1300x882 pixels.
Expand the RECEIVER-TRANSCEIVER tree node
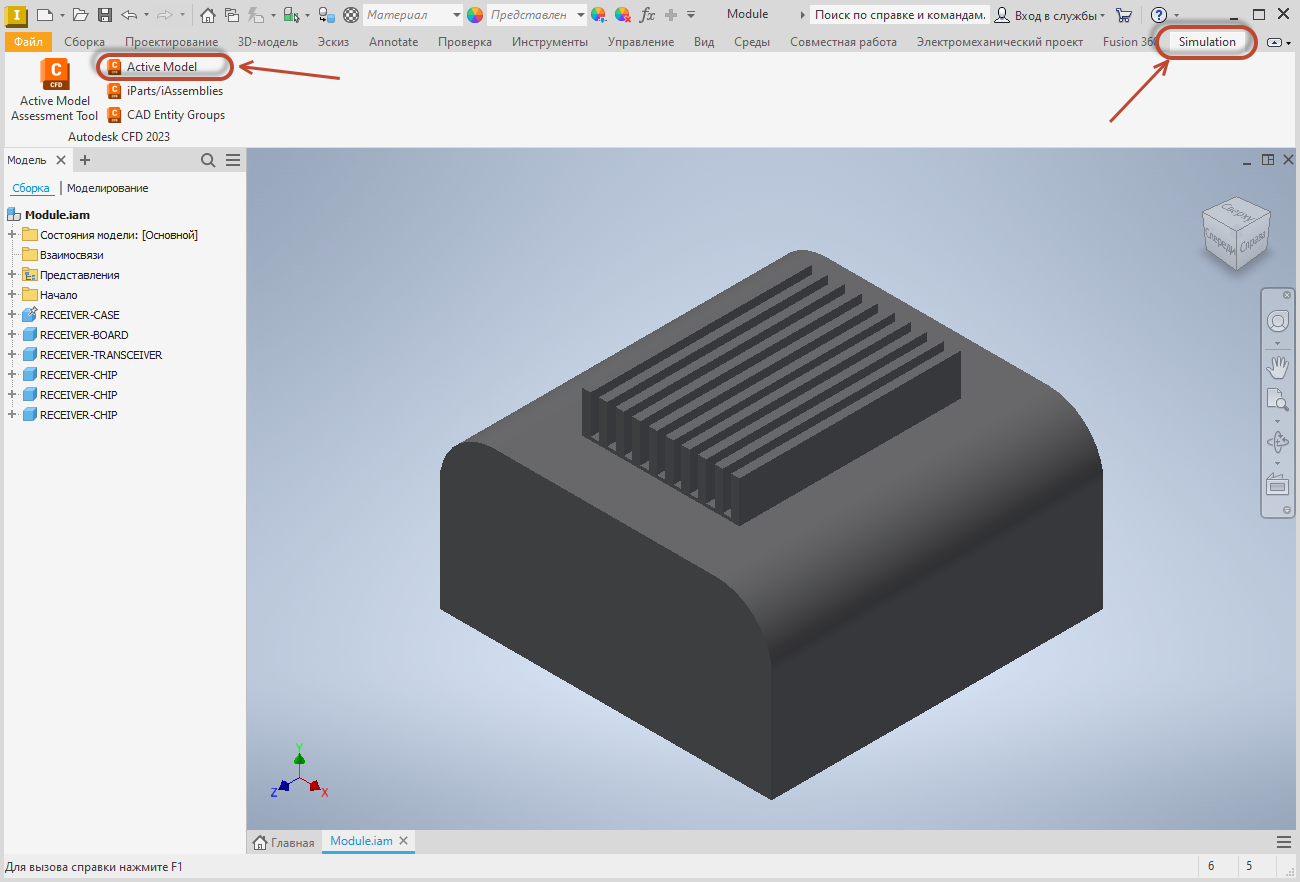12,355
